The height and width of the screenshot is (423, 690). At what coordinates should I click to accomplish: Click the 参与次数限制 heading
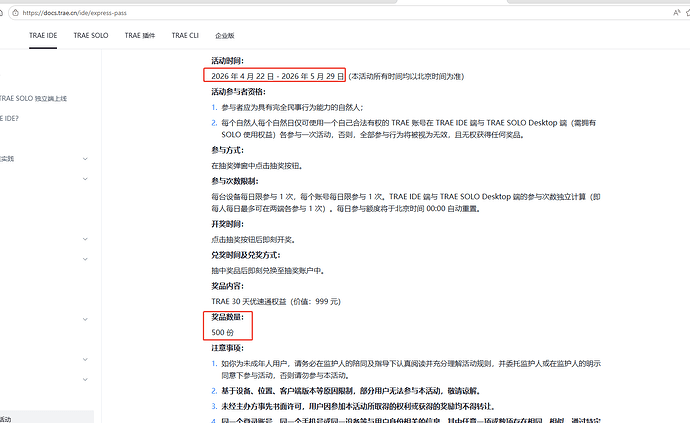[235, 181]
